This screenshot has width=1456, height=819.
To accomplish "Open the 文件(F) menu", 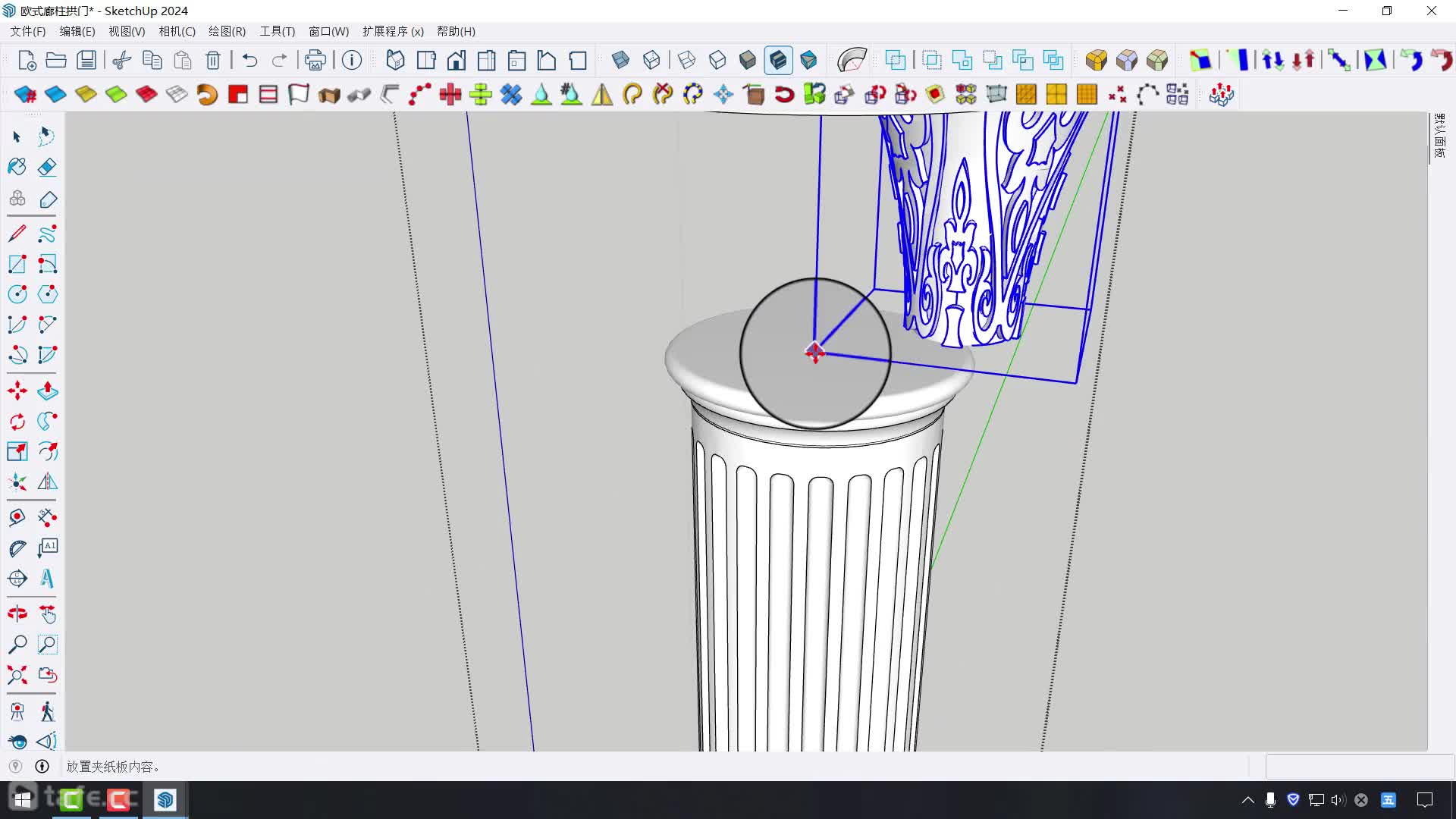I will pos(27,31).
